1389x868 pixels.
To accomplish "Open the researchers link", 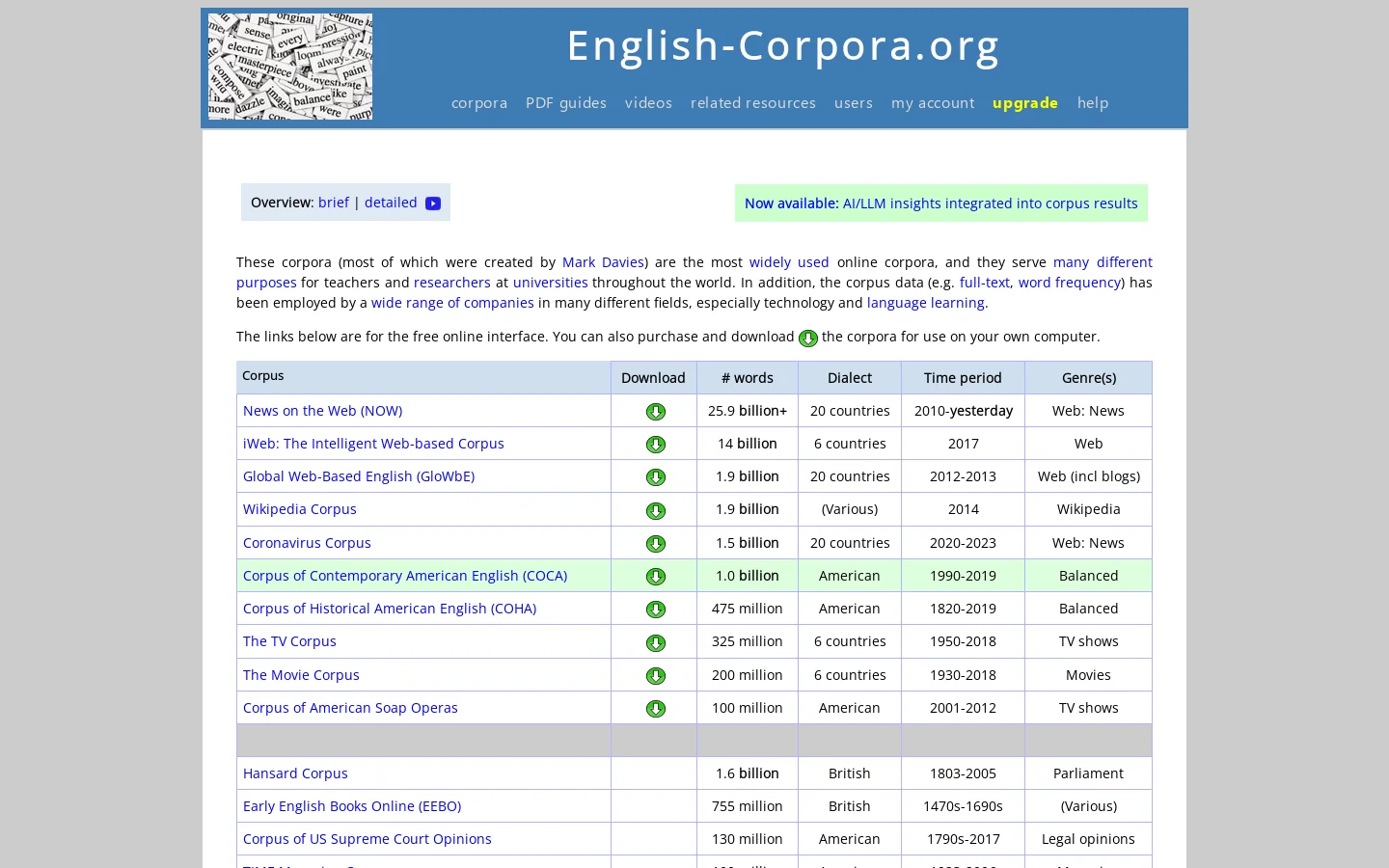I will (452, 283).
